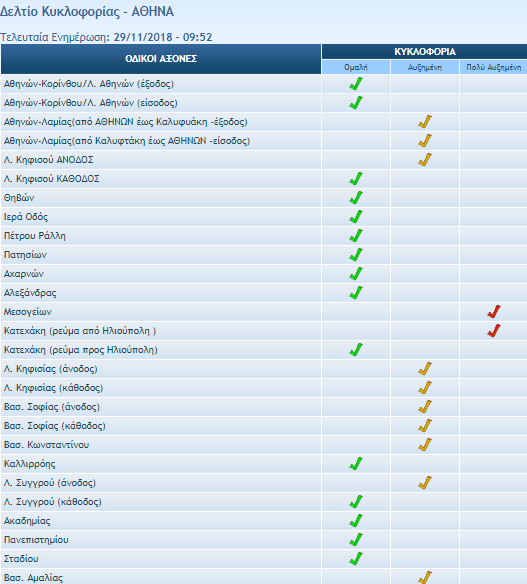
Task: Click the orange checkmark for Λ. Κηφισίας (κάθοδος)
Action: pos(425,388)
